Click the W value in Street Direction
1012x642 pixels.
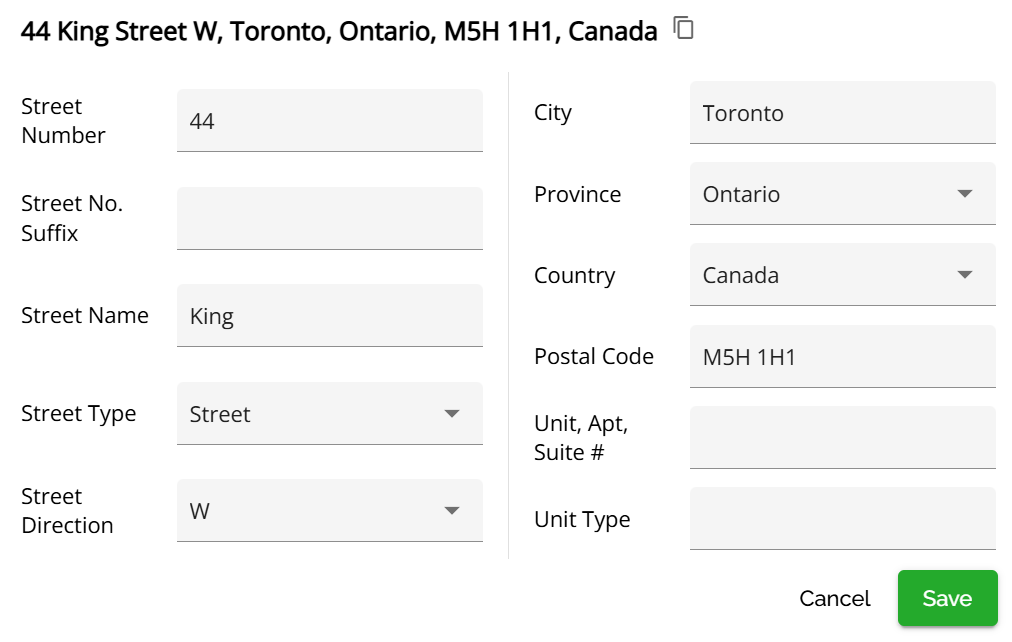point(200,511)
